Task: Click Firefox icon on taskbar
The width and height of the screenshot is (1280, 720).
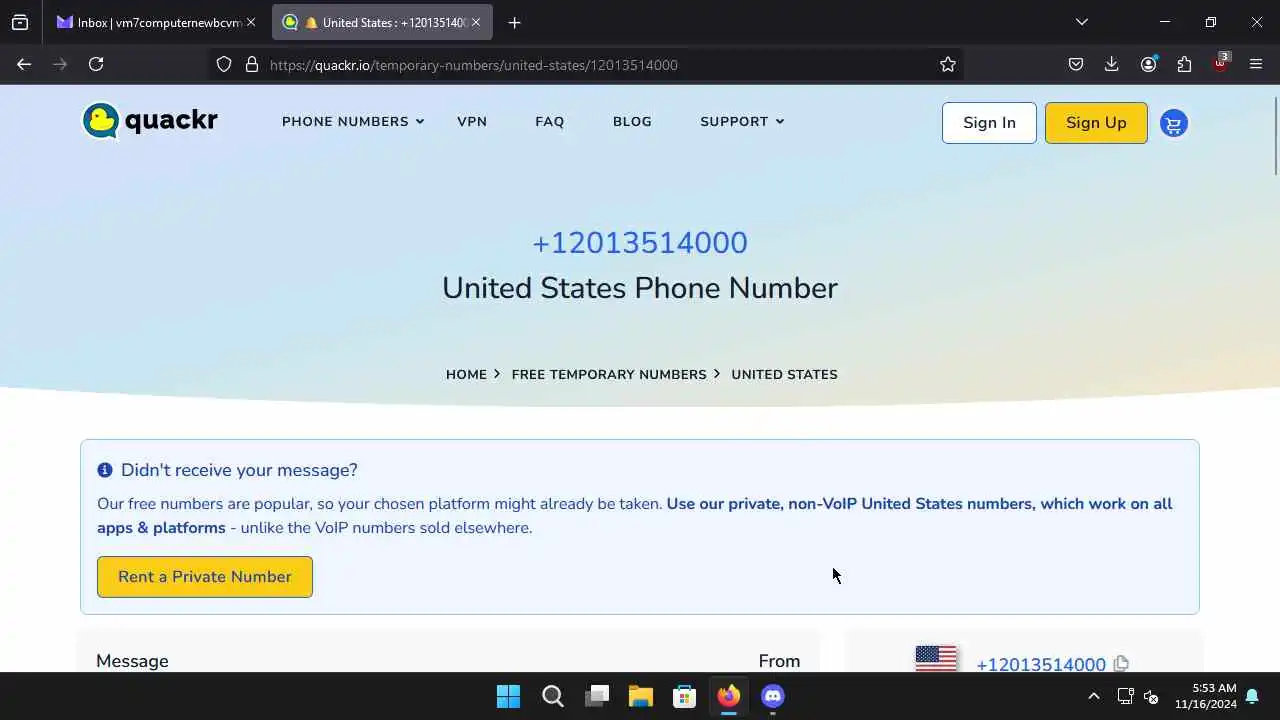Action: point(729,696)
